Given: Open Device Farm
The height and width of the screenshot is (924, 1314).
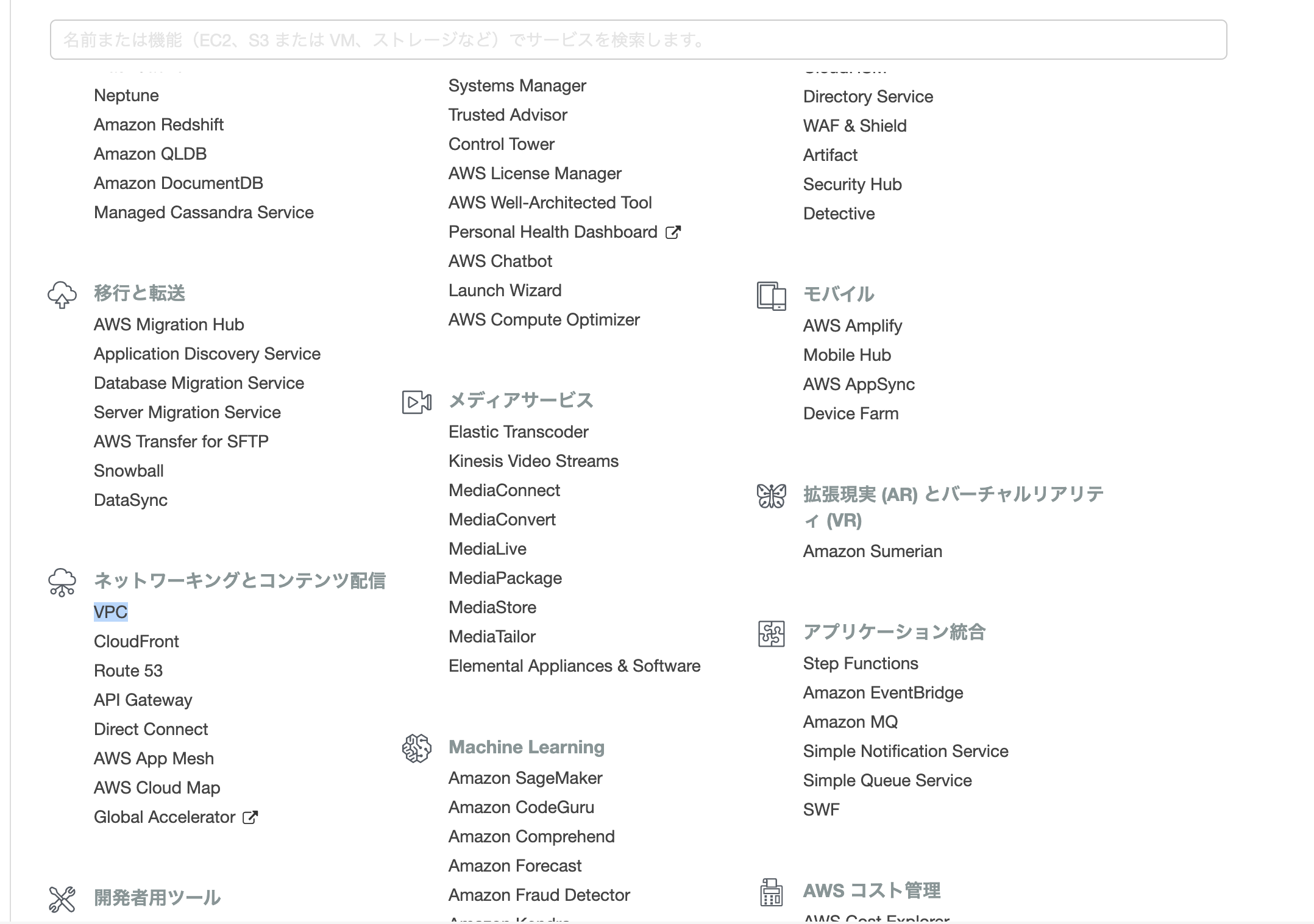Looking at the screenshot, I should pyautogui.click(x=851, y=413).
